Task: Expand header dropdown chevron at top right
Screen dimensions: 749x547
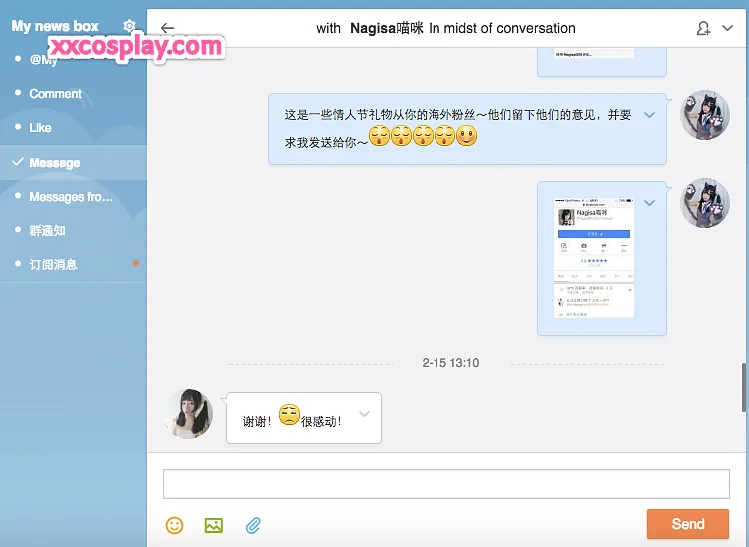Action: [x=728, y=28]
